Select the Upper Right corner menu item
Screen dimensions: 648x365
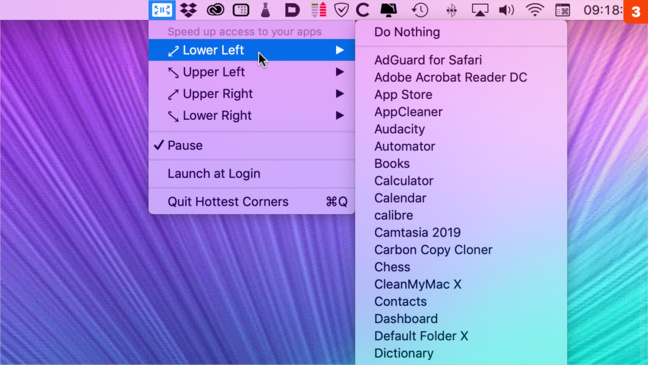[x=252, y=94]
